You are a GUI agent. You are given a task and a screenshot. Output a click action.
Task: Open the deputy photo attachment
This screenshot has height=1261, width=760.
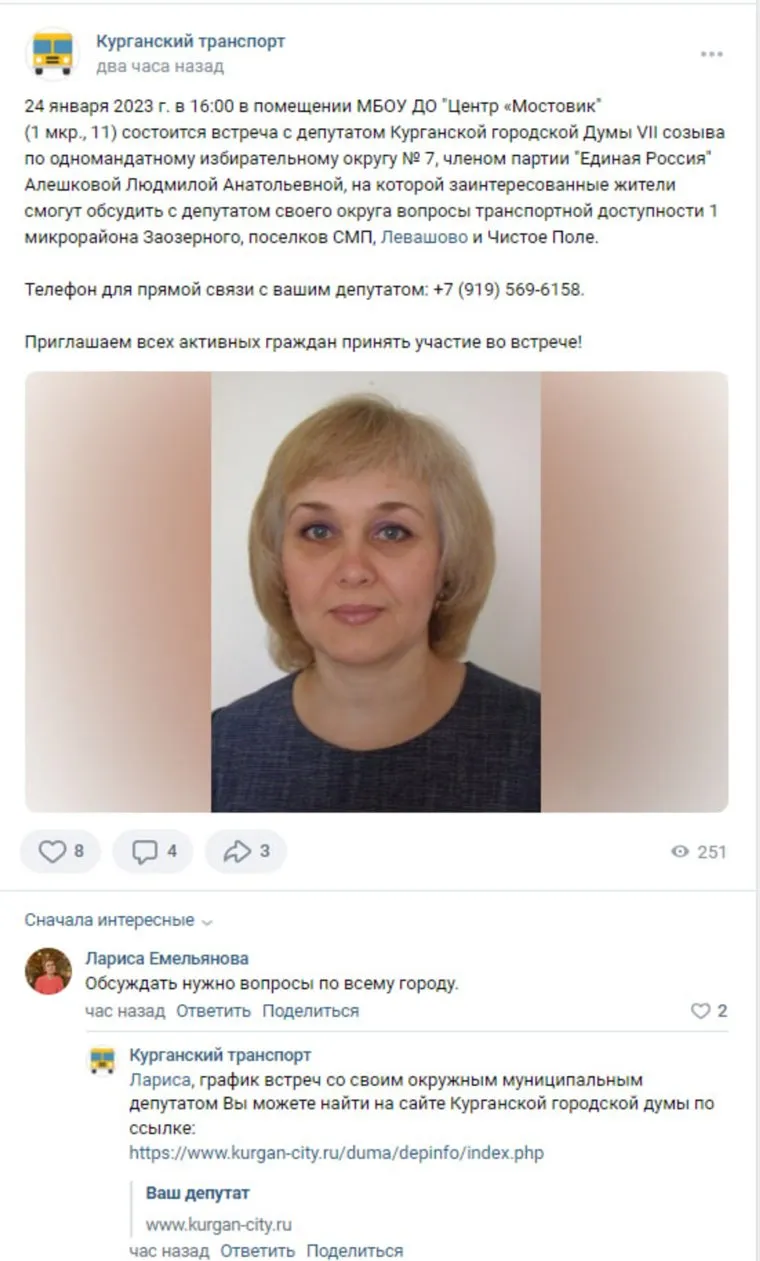[377, 592]
